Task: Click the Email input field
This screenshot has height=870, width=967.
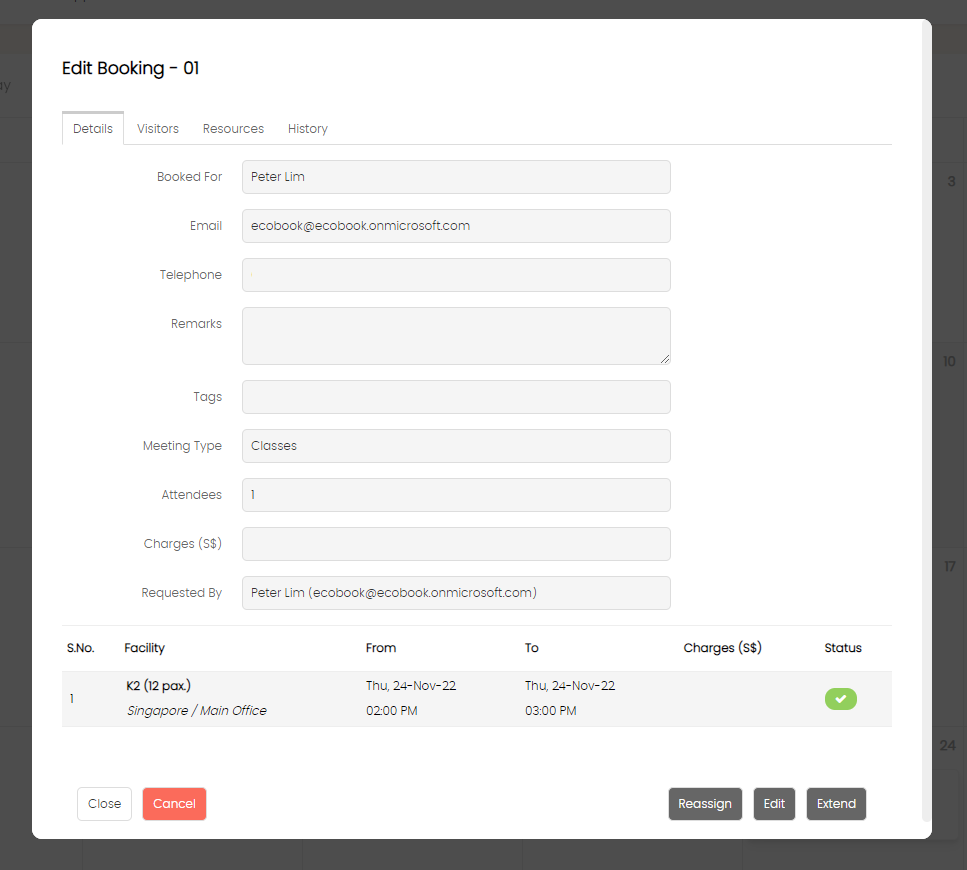Action: [456, 226]
